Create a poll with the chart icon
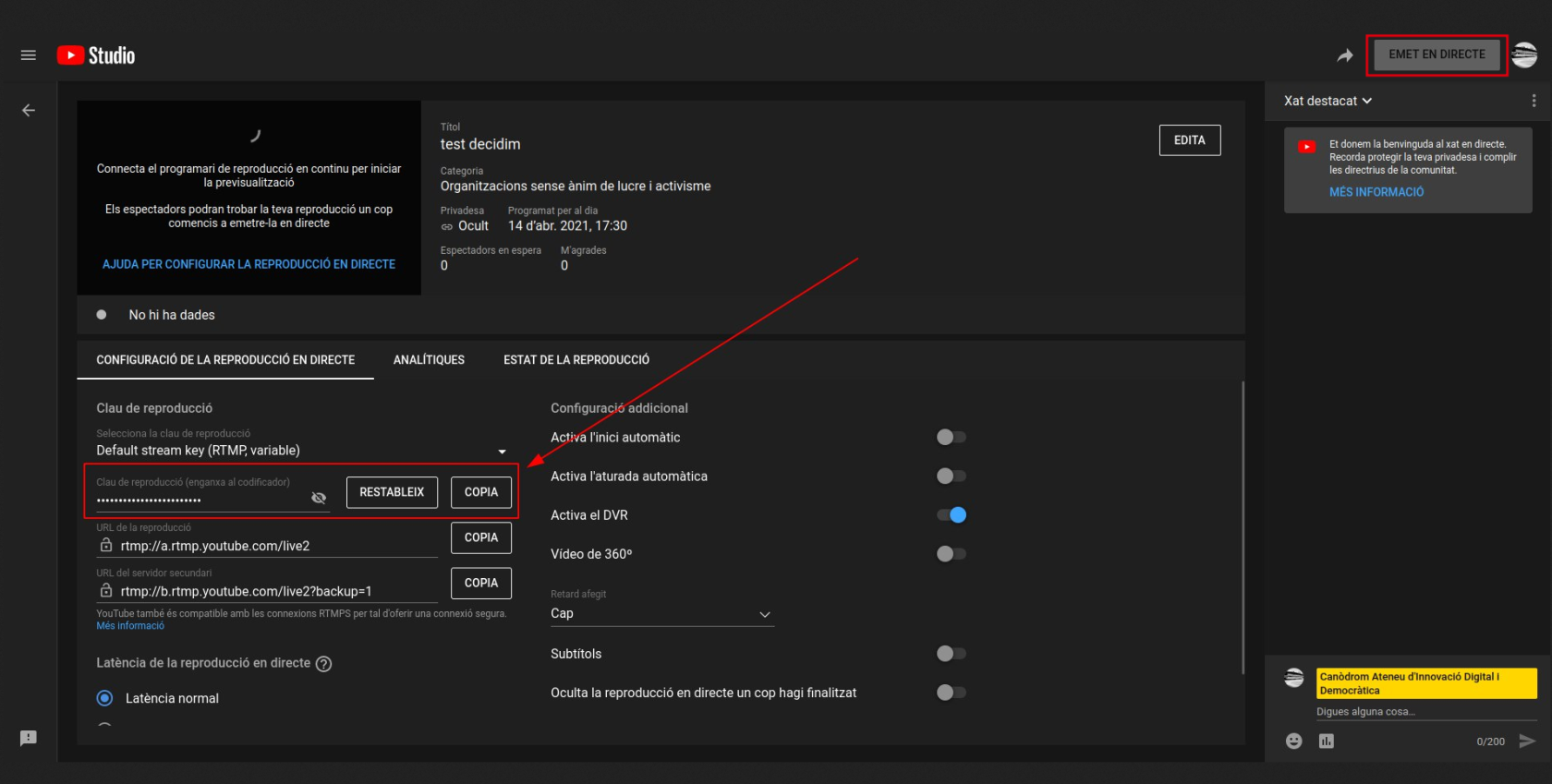Screen dimensions: 1552x784 (1327, 741)
